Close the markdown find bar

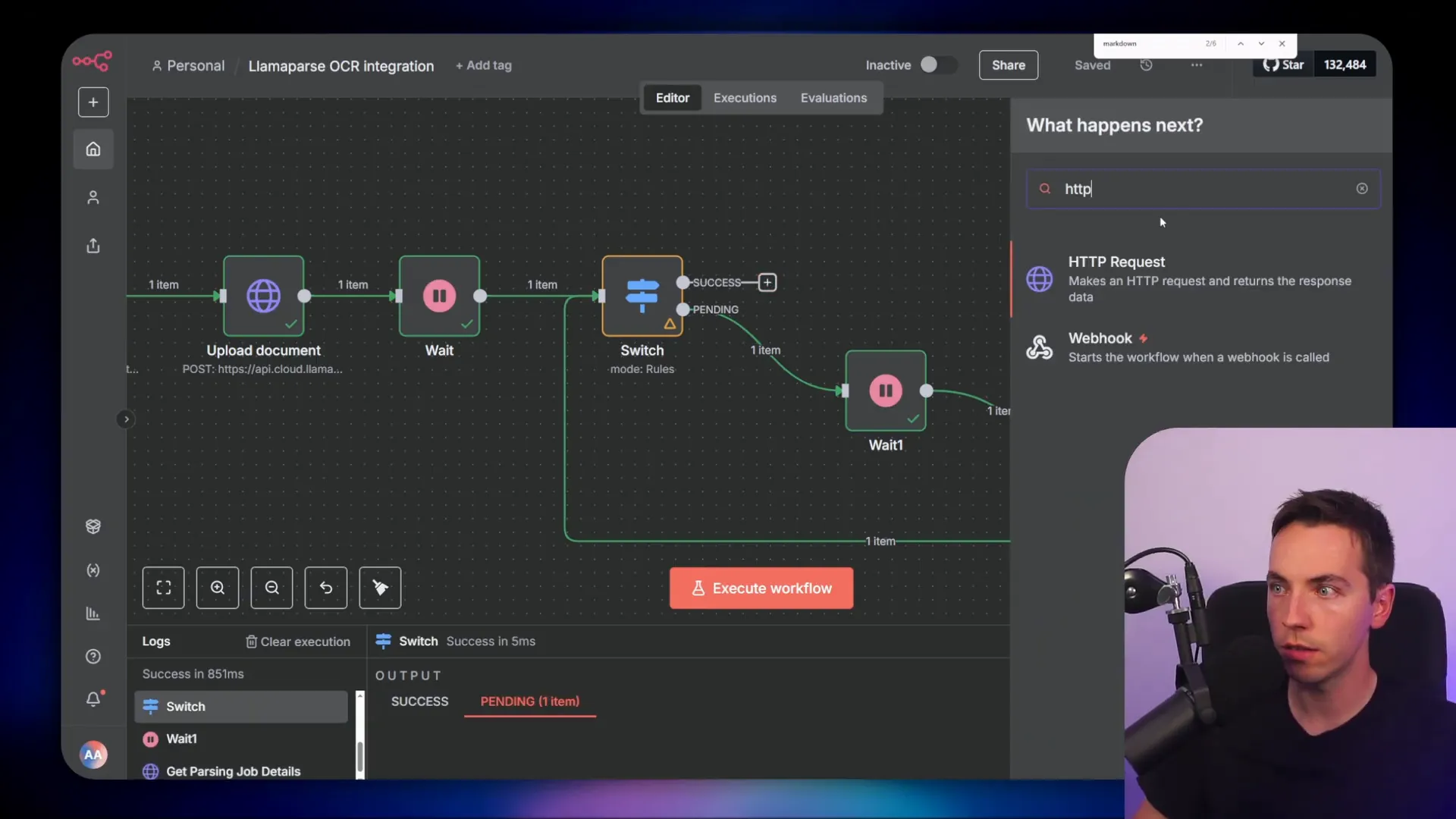[x=1282, y=44]
